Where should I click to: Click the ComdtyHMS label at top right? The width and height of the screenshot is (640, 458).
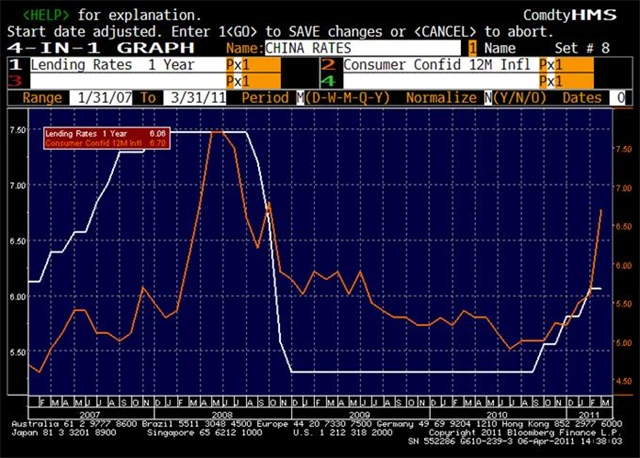click(x=570, y=15)
